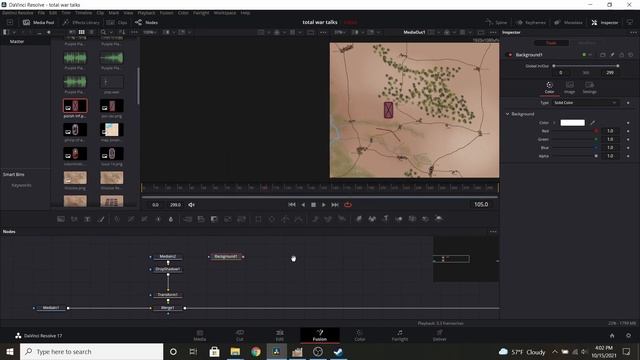Toggle keyframe diamond for Alpha
Image resolution: width=640 pixels, height=360 pixels.
coord(628,156)
